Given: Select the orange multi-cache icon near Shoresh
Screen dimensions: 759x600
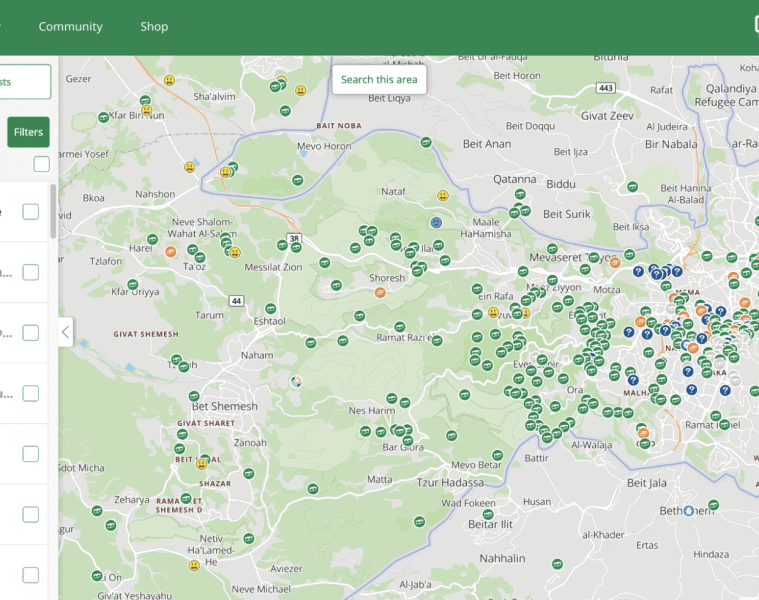Looking at the screenshot, I should 380,293.
